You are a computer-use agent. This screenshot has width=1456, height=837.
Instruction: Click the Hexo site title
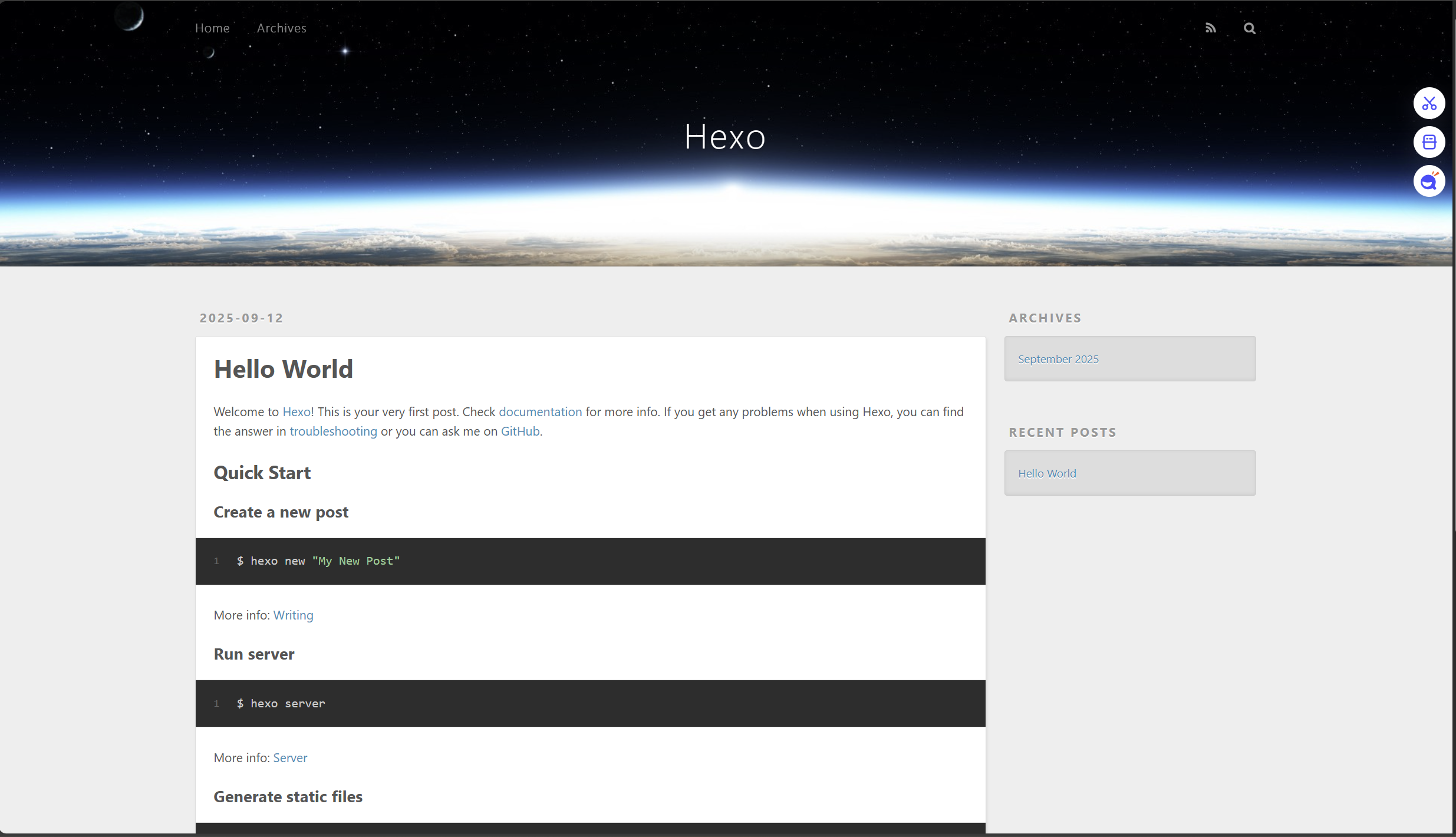[725, 136]
